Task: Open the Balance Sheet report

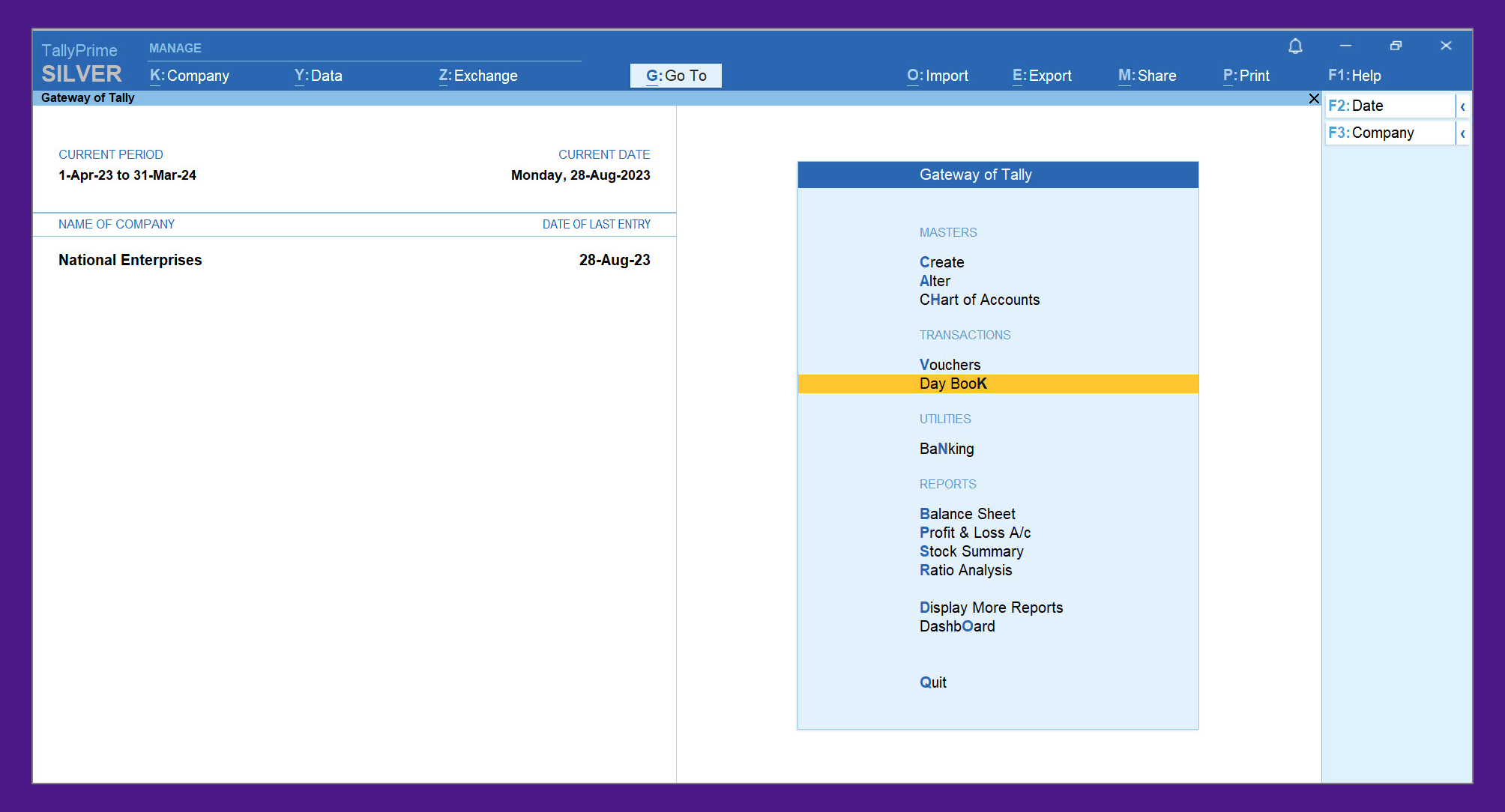Action: (x=967, y=514)
